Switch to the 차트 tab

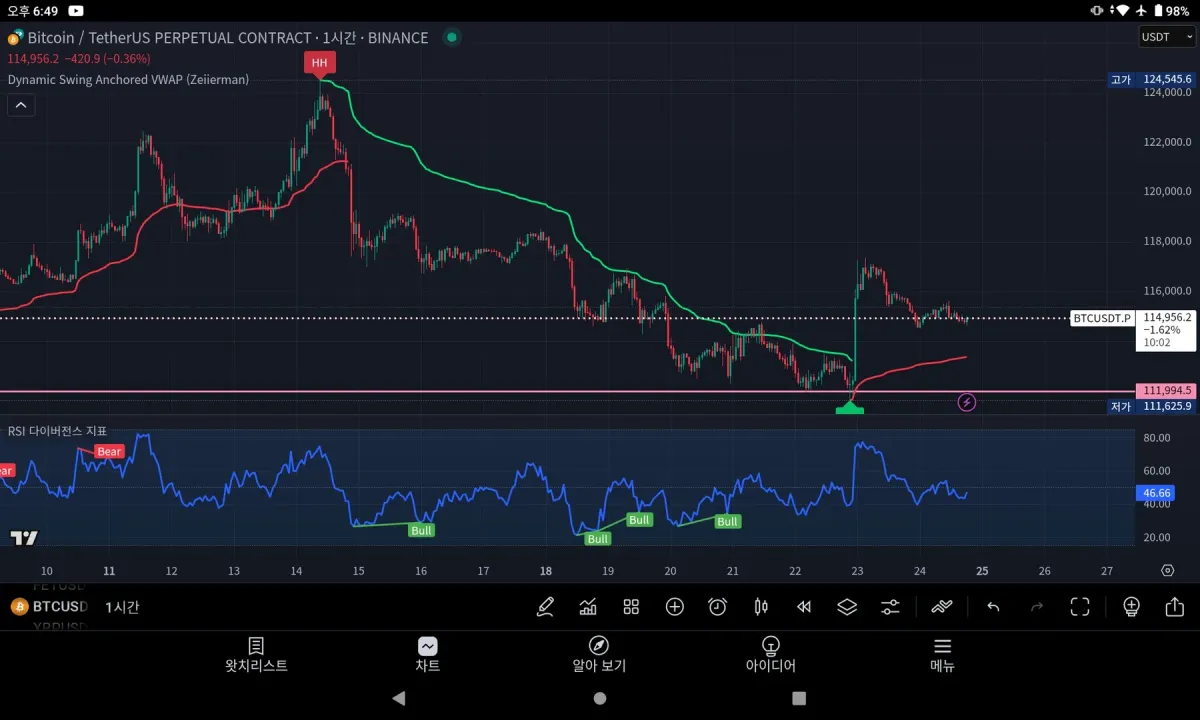[x=427, y=655]
